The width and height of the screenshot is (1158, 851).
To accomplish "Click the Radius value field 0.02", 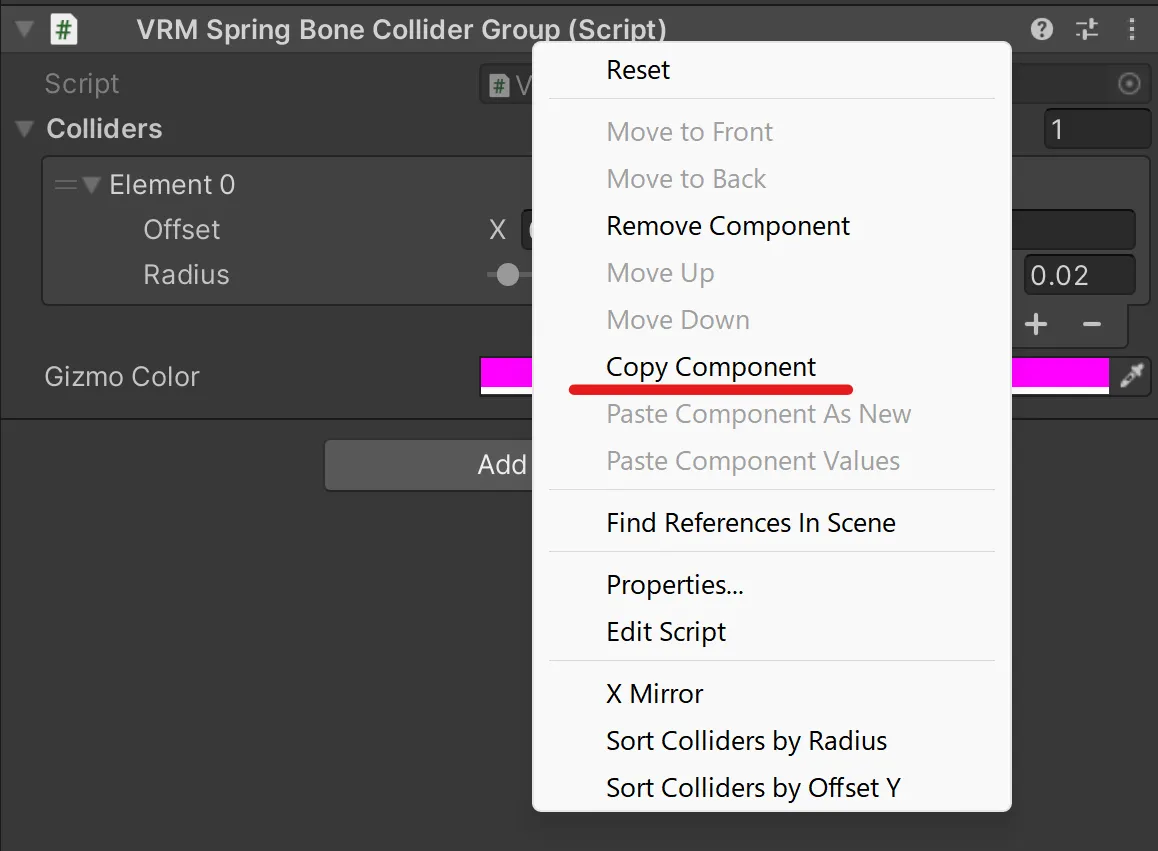I will pyautogui.click(x=1079, y=276).
